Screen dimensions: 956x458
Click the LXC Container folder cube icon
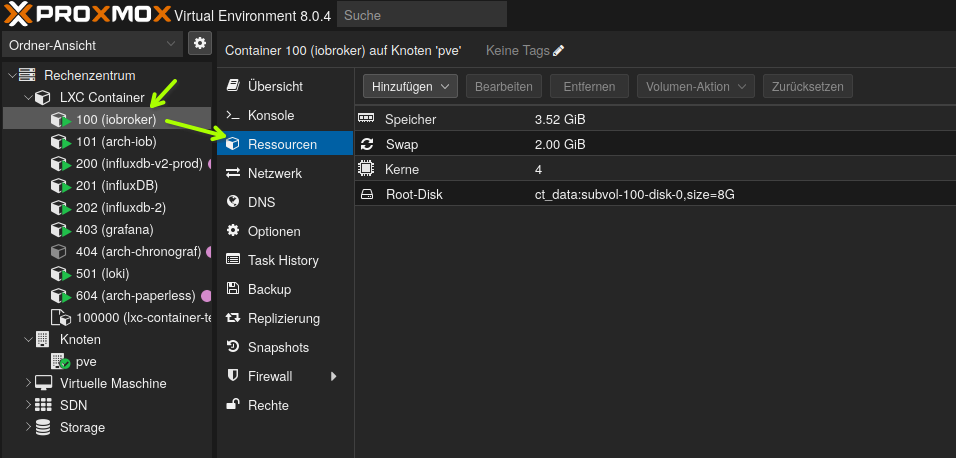coord(42,98)
